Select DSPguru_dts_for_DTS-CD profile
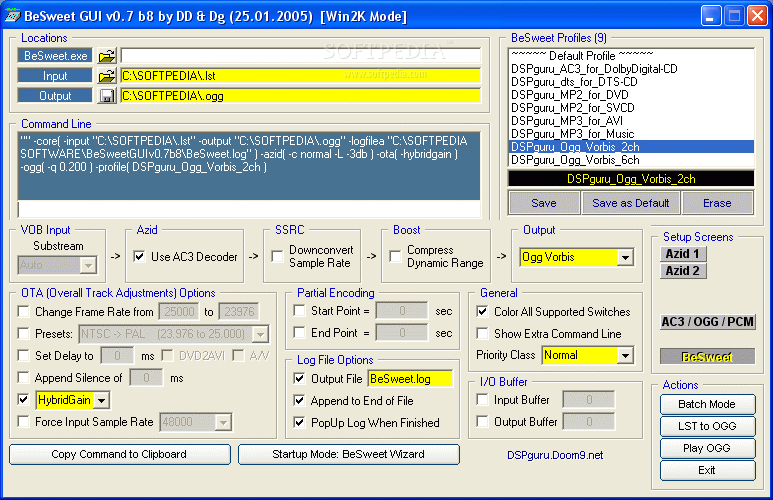Screen dimensions: 773x500 pyautogui.click(x=631, y=82)
